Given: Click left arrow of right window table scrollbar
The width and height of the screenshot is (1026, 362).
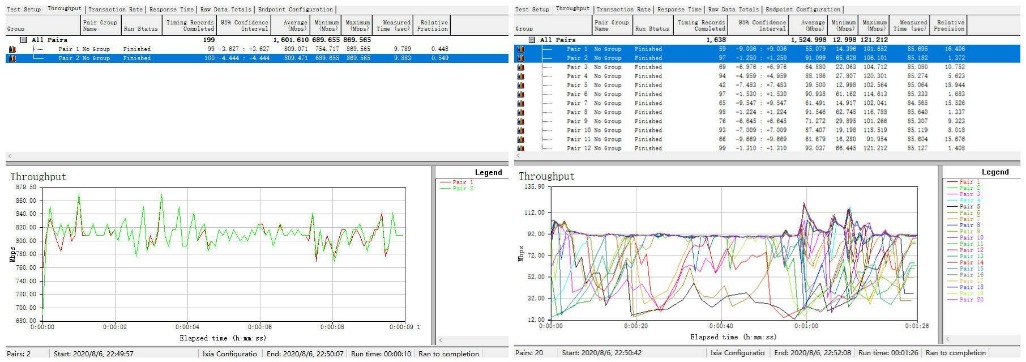Looking at the screenshot, I should [x=518, y=157].
